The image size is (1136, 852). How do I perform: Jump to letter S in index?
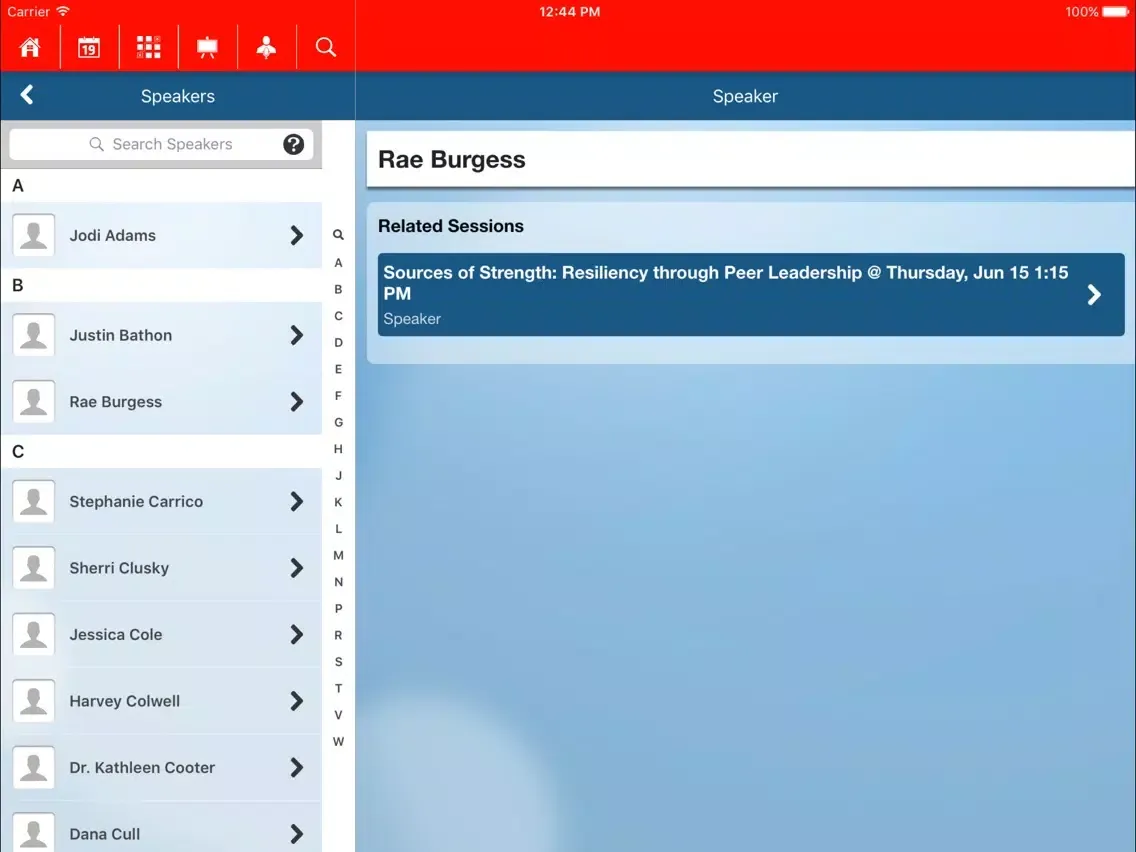pyautogui.click(x=338, y=661)
